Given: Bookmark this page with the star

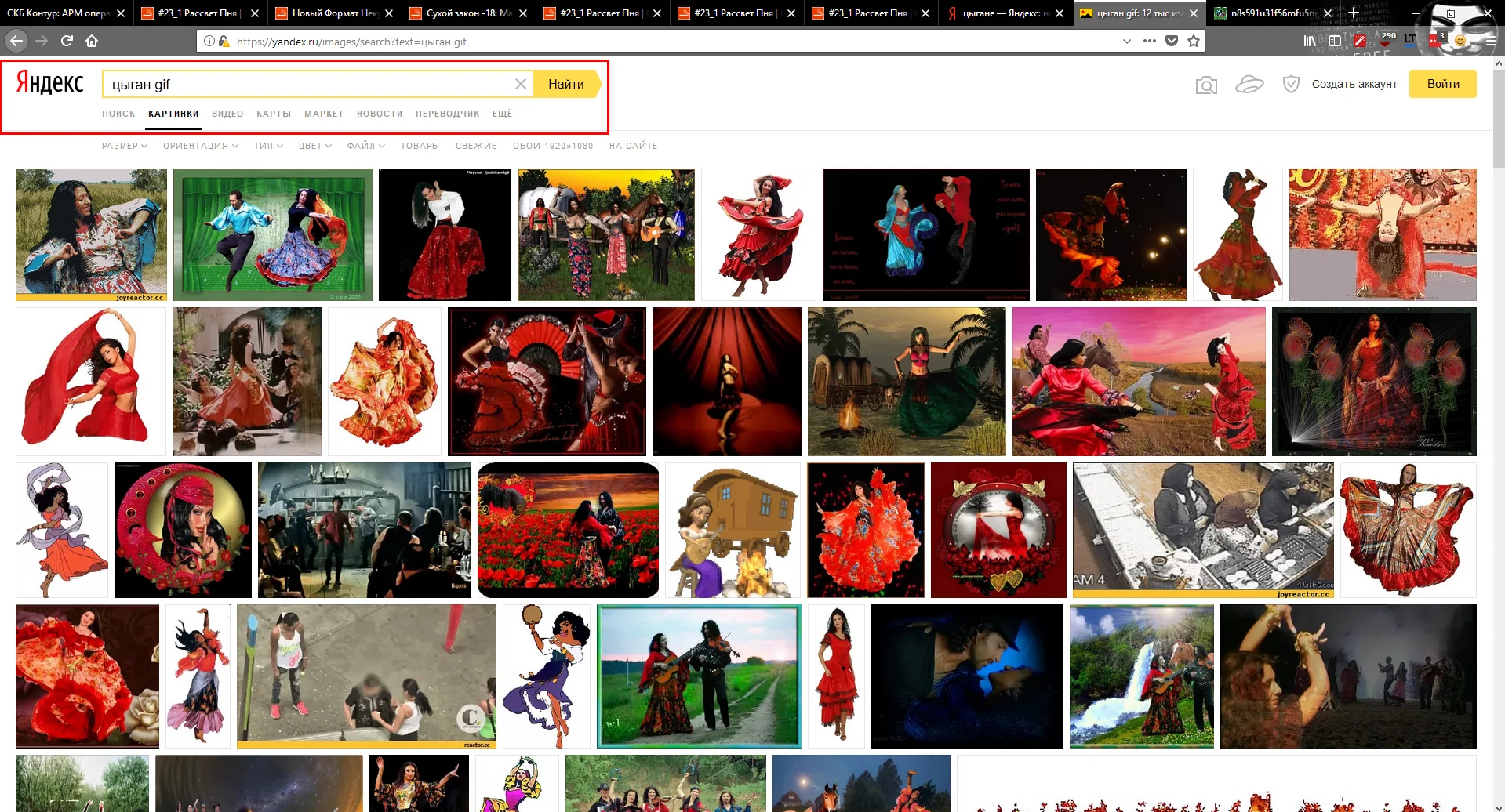Looking at the screenshot, I should (x=1194, y=41).
